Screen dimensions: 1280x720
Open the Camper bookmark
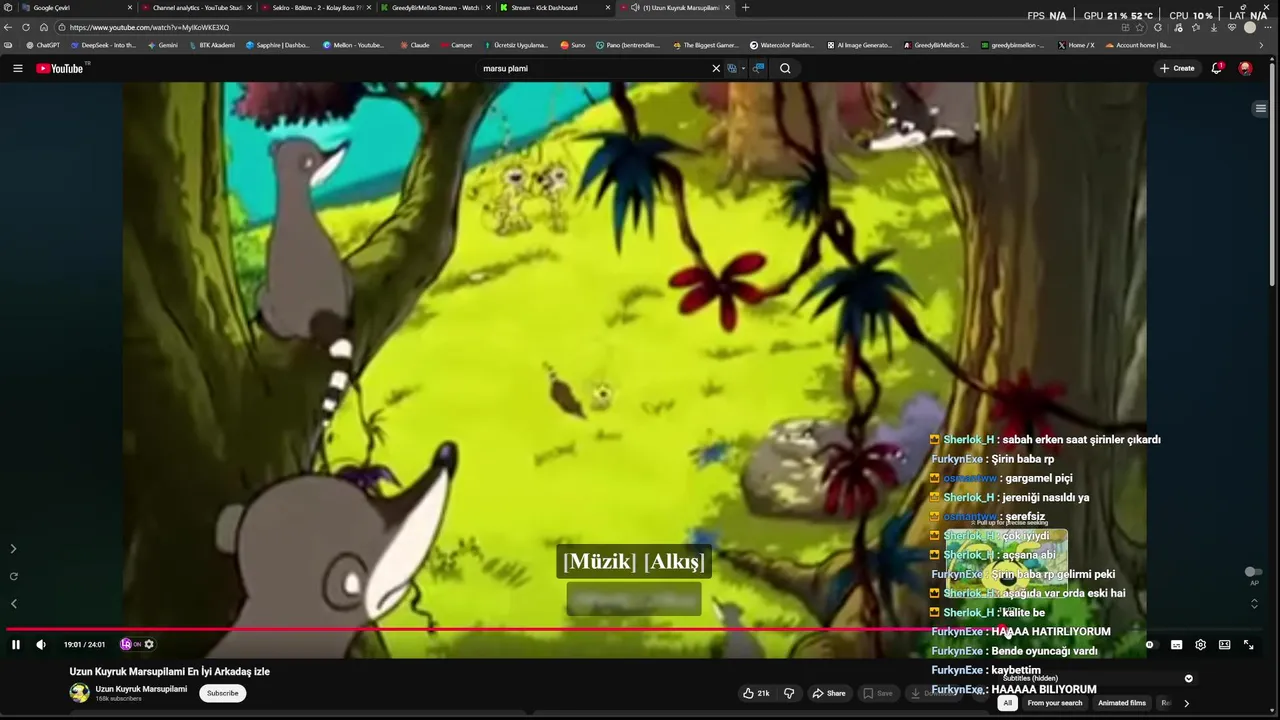coord(456,45)
